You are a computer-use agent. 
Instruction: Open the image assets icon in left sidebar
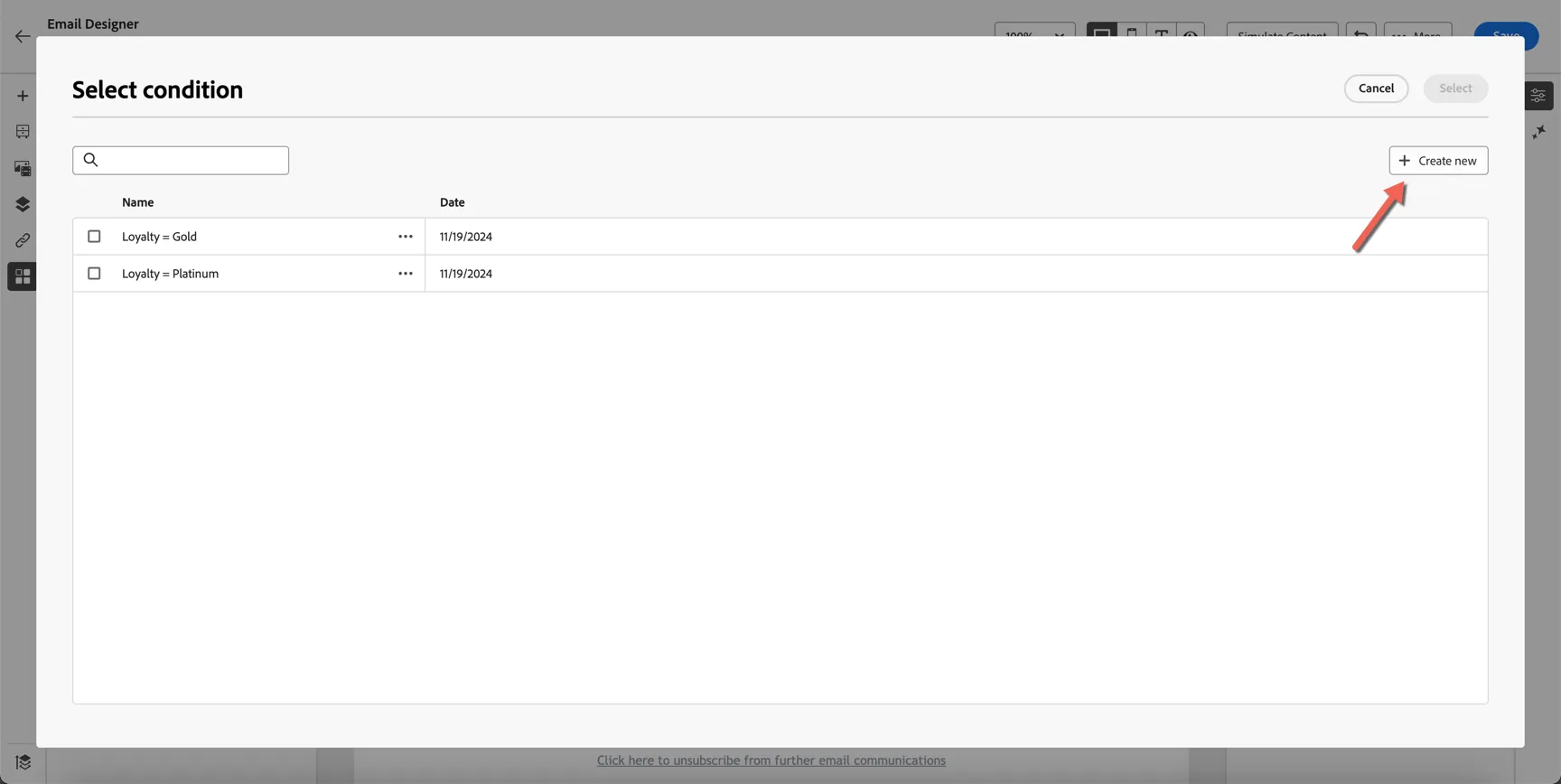tap(23, 168)
